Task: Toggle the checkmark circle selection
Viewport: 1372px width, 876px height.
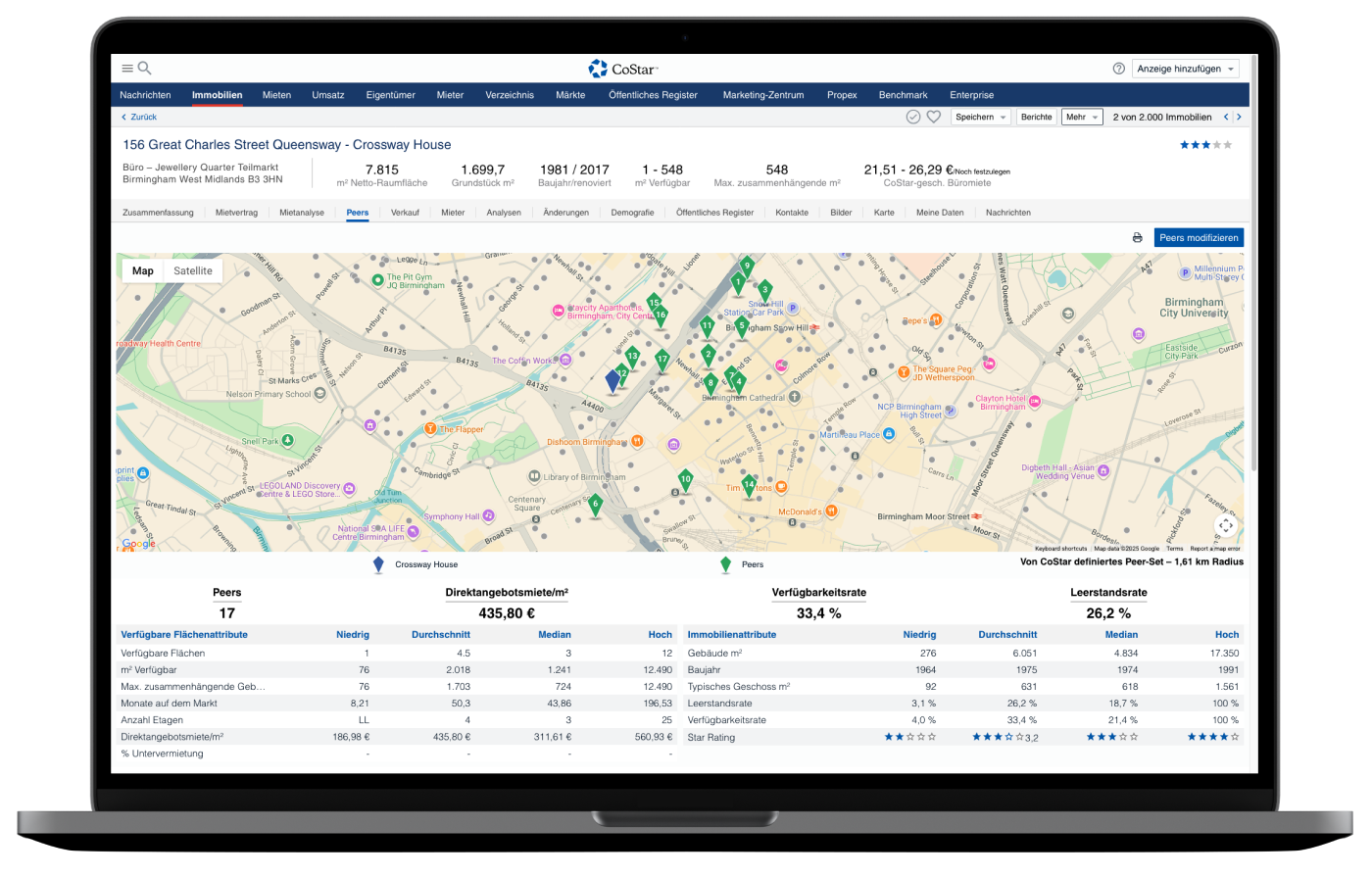Action: point(913,117)
